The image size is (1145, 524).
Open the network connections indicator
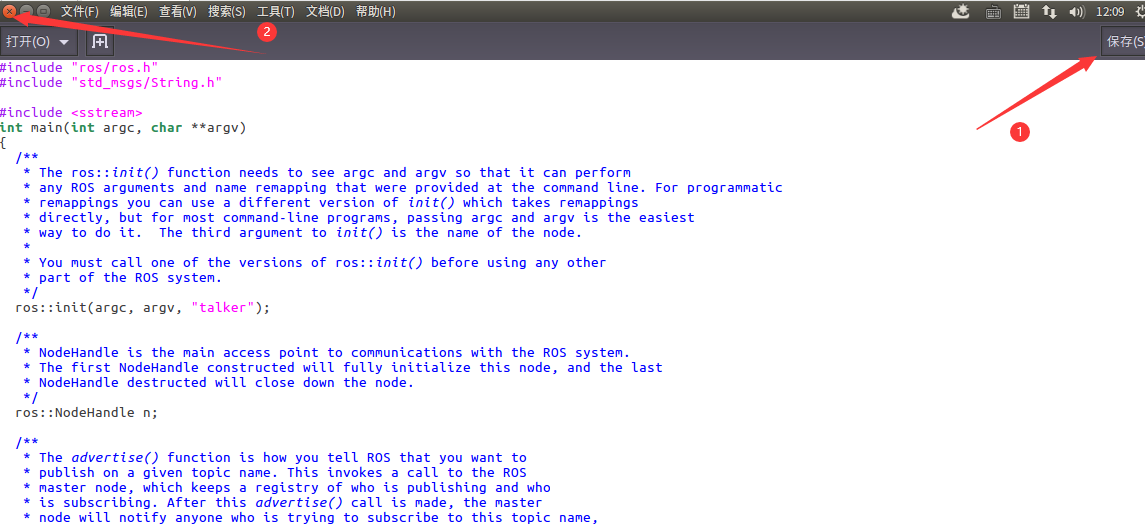tap(1049, 12)
